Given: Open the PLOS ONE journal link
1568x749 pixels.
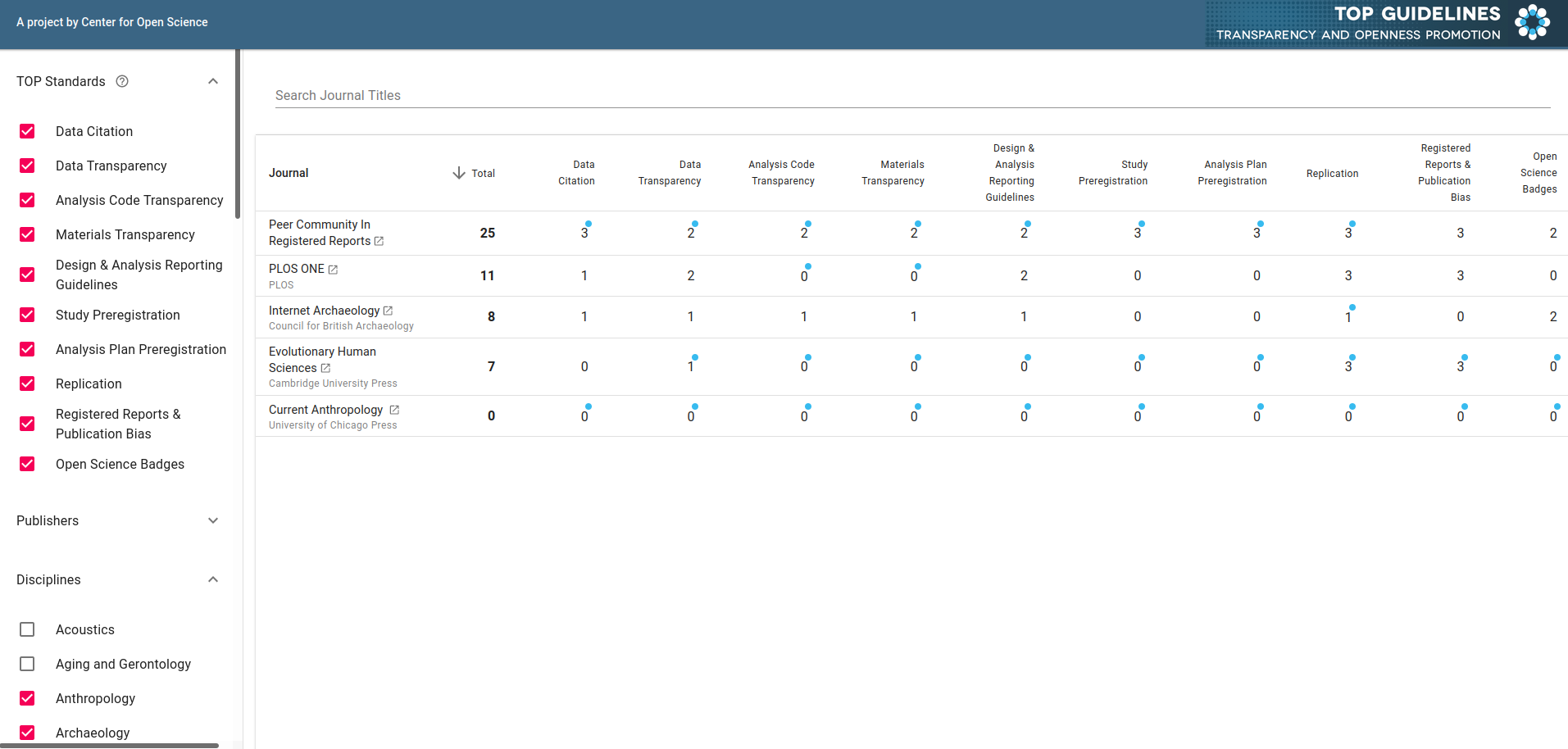Looking at the screenshot, I should pos(297,269).
